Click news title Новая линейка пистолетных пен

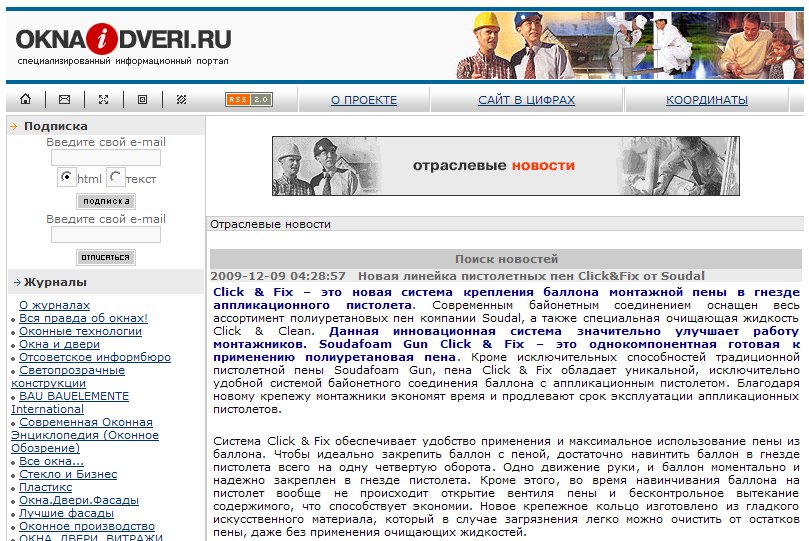tap(531, 276)
